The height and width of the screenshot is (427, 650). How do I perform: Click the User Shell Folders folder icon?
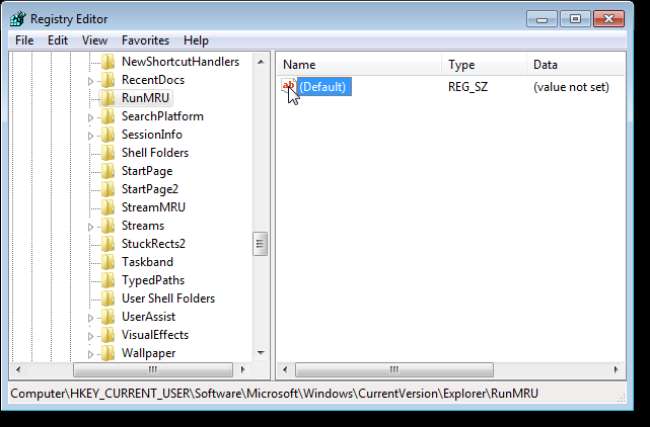(108, 299)
